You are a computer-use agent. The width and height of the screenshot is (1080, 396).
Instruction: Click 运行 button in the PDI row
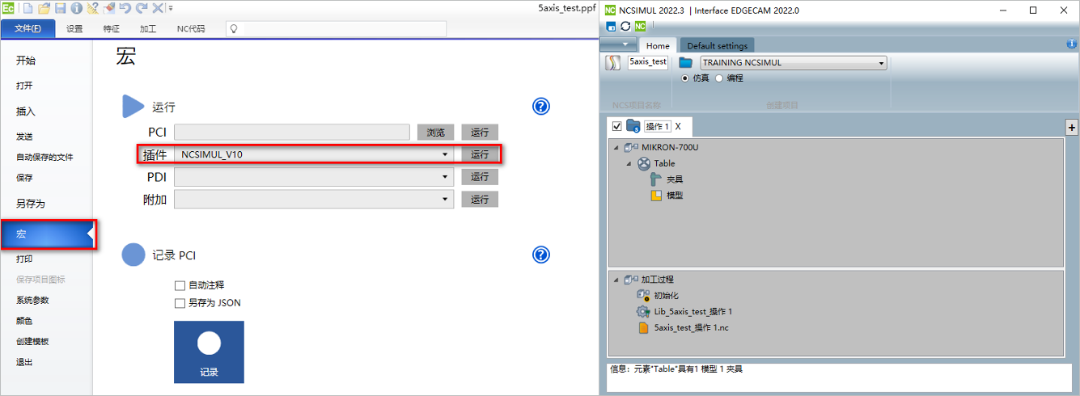[480, 177]
